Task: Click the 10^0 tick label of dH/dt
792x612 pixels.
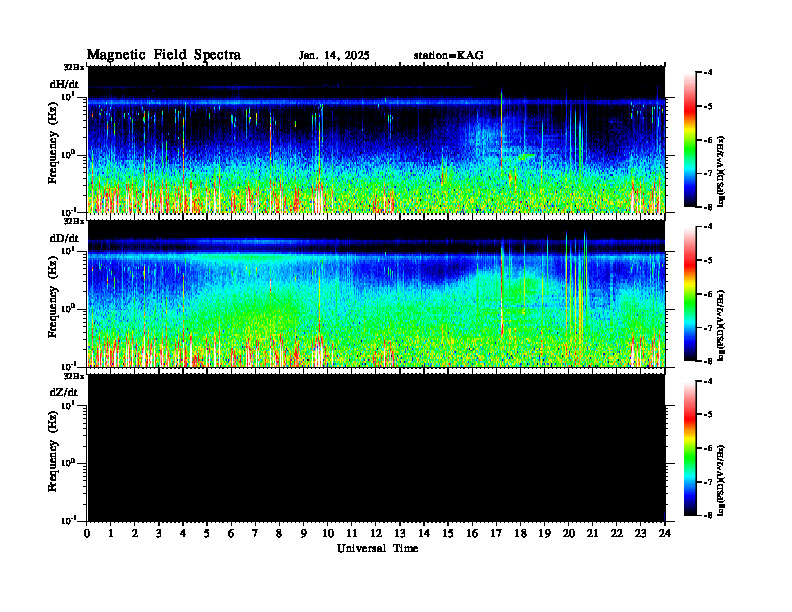Action: click(68, 154)
